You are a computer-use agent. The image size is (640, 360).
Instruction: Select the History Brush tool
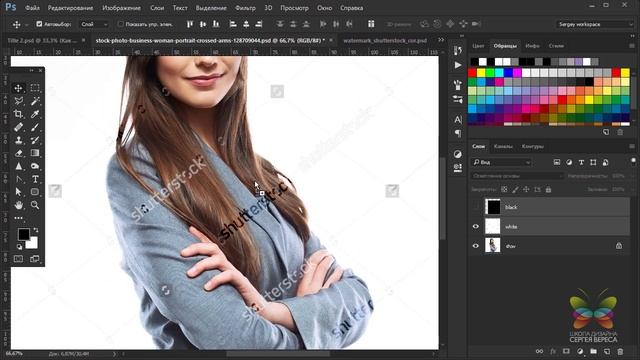(35, 140)
